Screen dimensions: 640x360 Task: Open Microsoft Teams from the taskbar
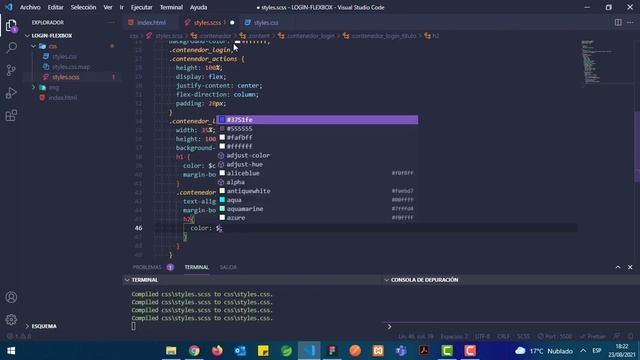(x=401, y=351)
